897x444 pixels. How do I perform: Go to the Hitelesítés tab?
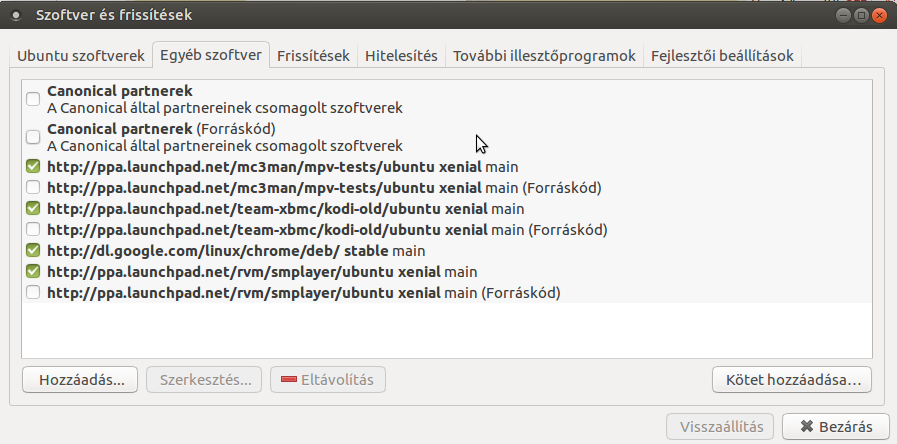click(401, 56)
